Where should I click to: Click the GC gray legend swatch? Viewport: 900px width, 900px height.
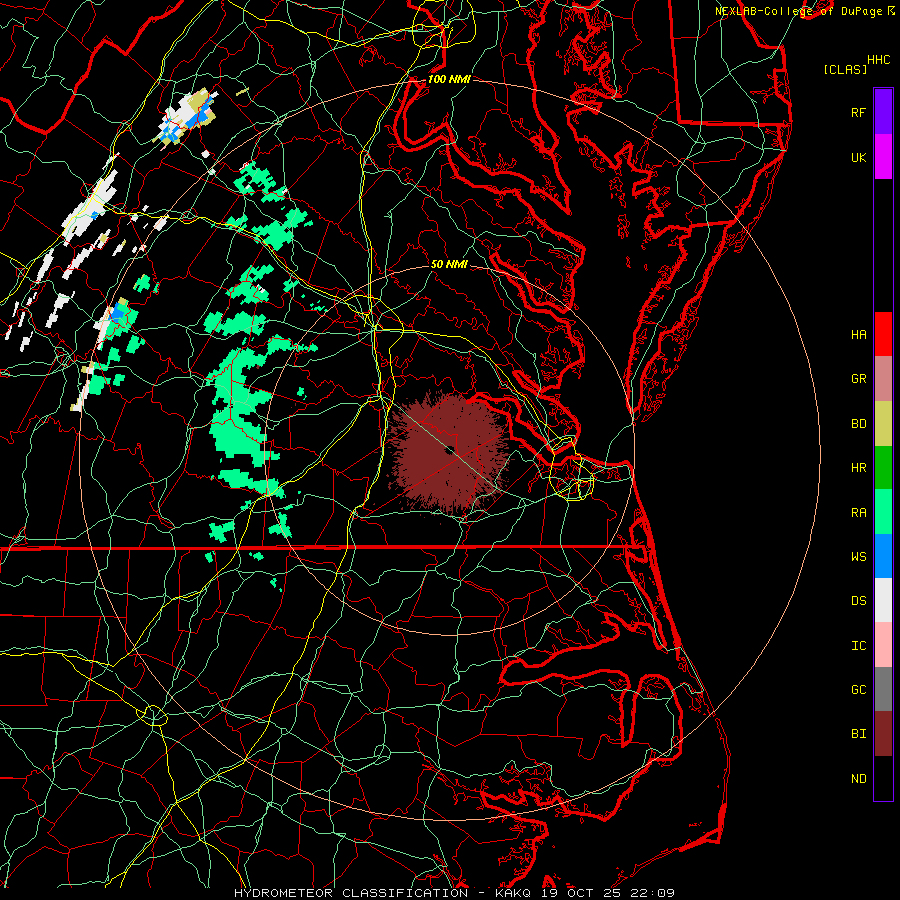pos(883,689)
